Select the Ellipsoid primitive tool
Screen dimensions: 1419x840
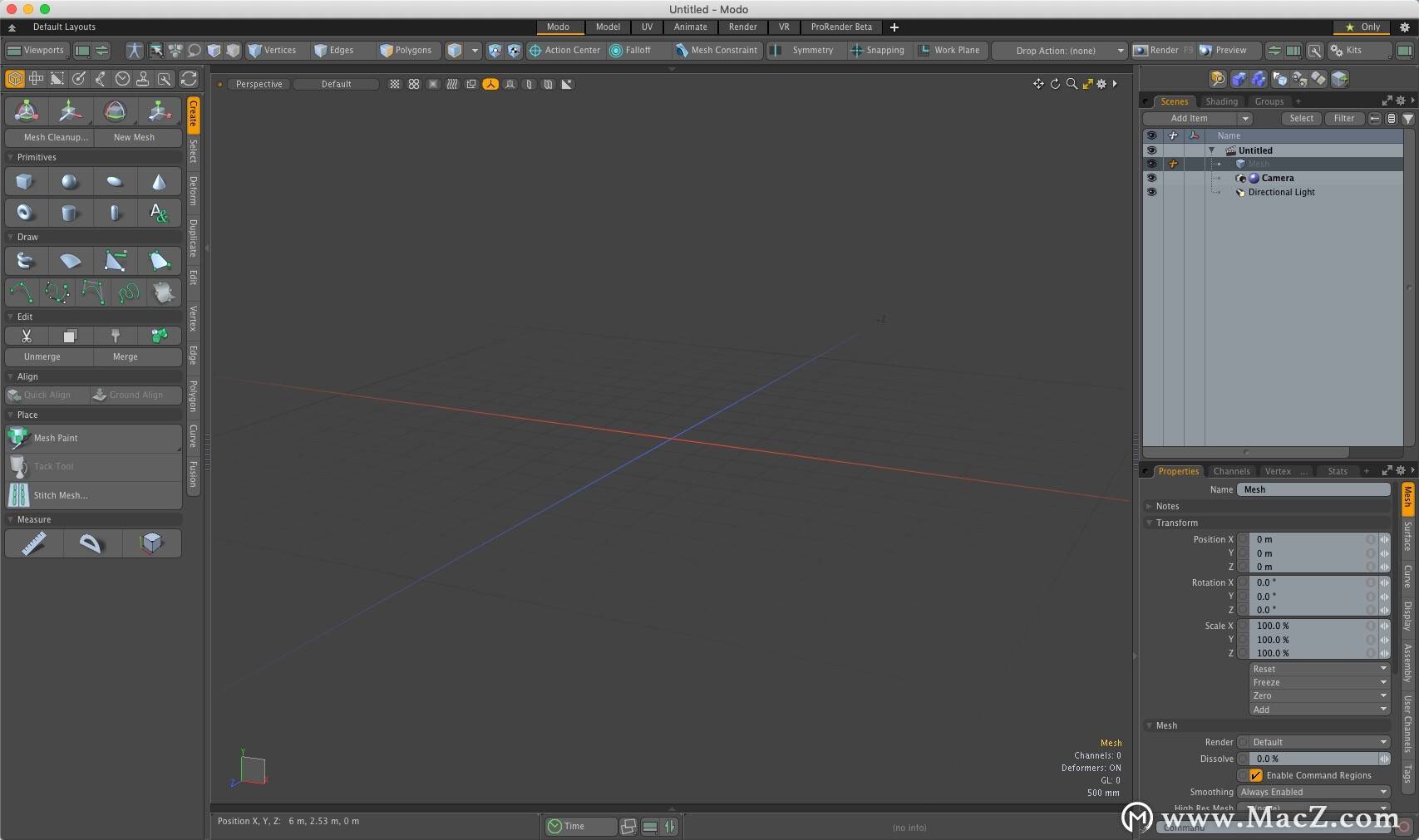[x=115, y=181]
